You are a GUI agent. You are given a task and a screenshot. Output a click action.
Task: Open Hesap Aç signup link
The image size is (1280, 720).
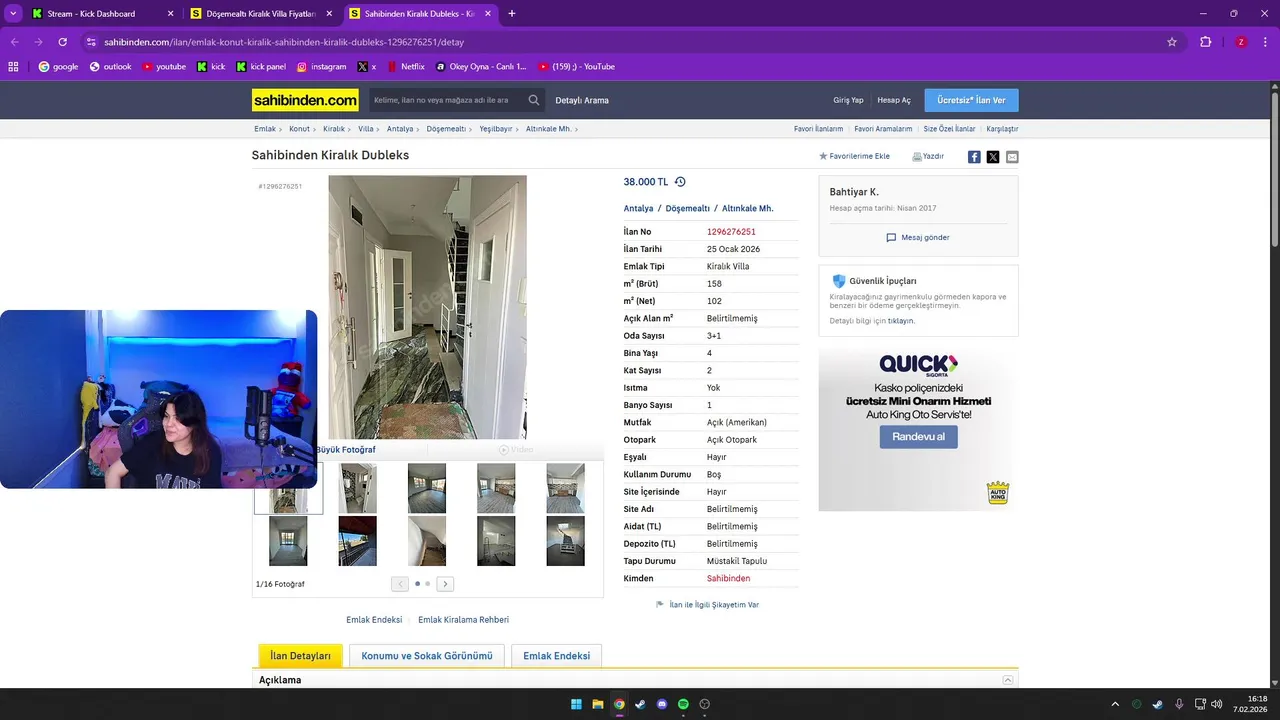(894, 100)
